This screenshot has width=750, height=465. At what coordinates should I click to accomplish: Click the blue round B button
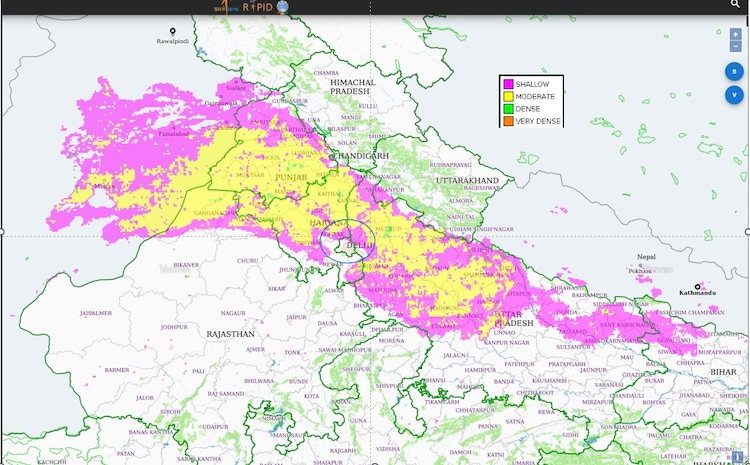[x=735, y=71]
